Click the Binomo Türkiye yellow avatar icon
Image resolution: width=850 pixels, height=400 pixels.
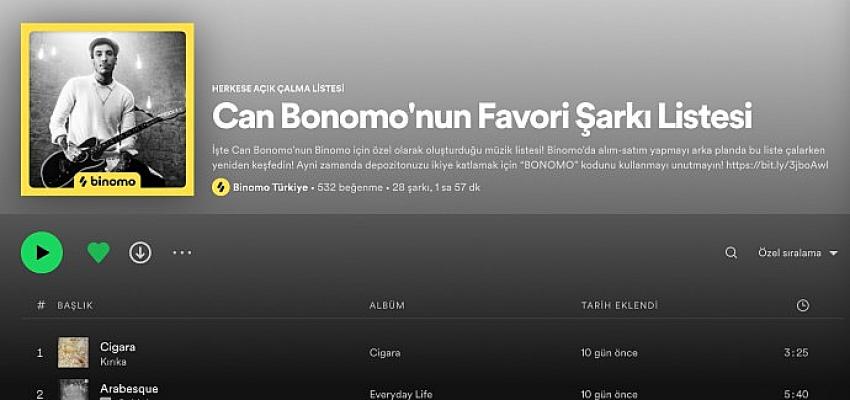coord(221,188)
